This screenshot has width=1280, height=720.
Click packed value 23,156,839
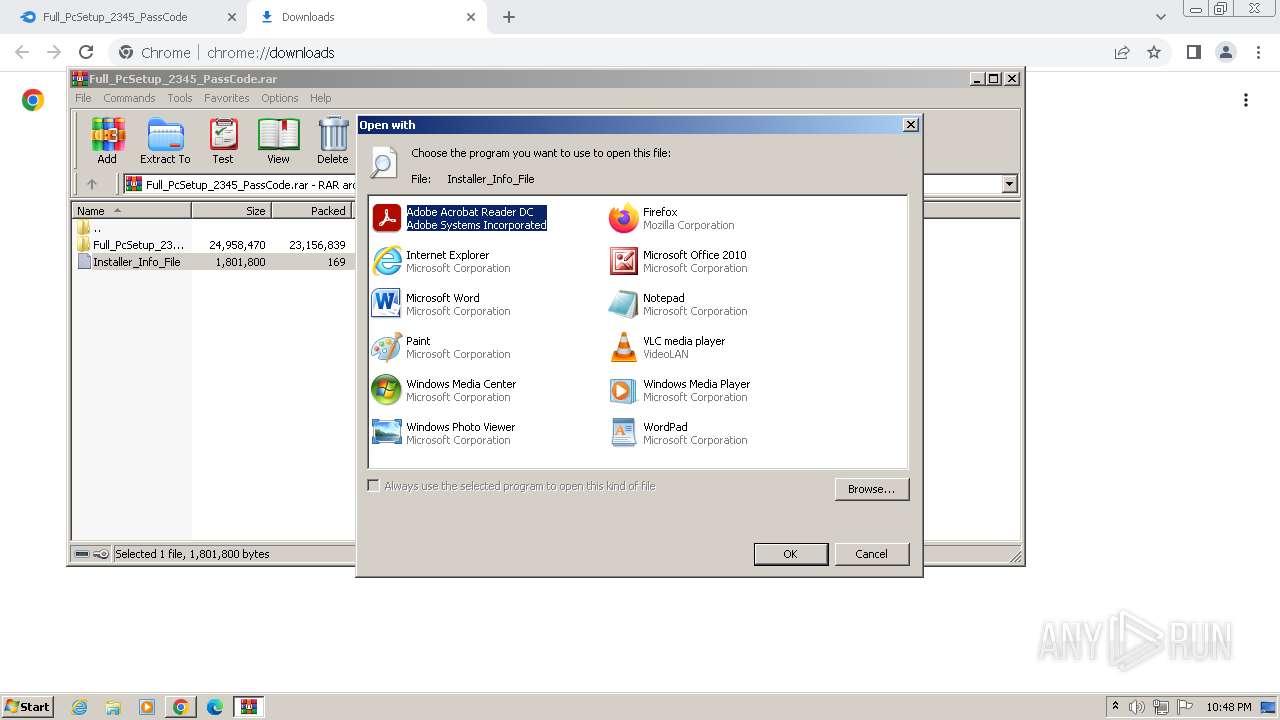317,245
